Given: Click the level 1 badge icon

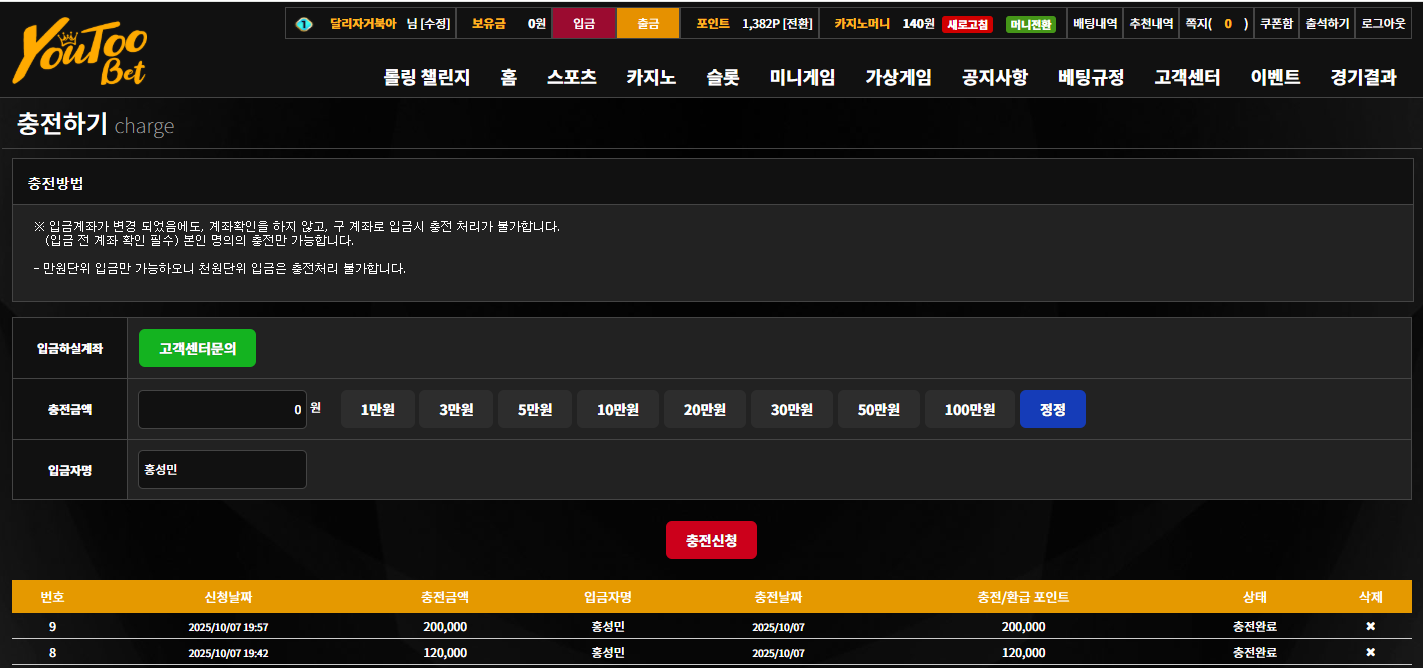Looking at the screenshot, I should 304,24.
